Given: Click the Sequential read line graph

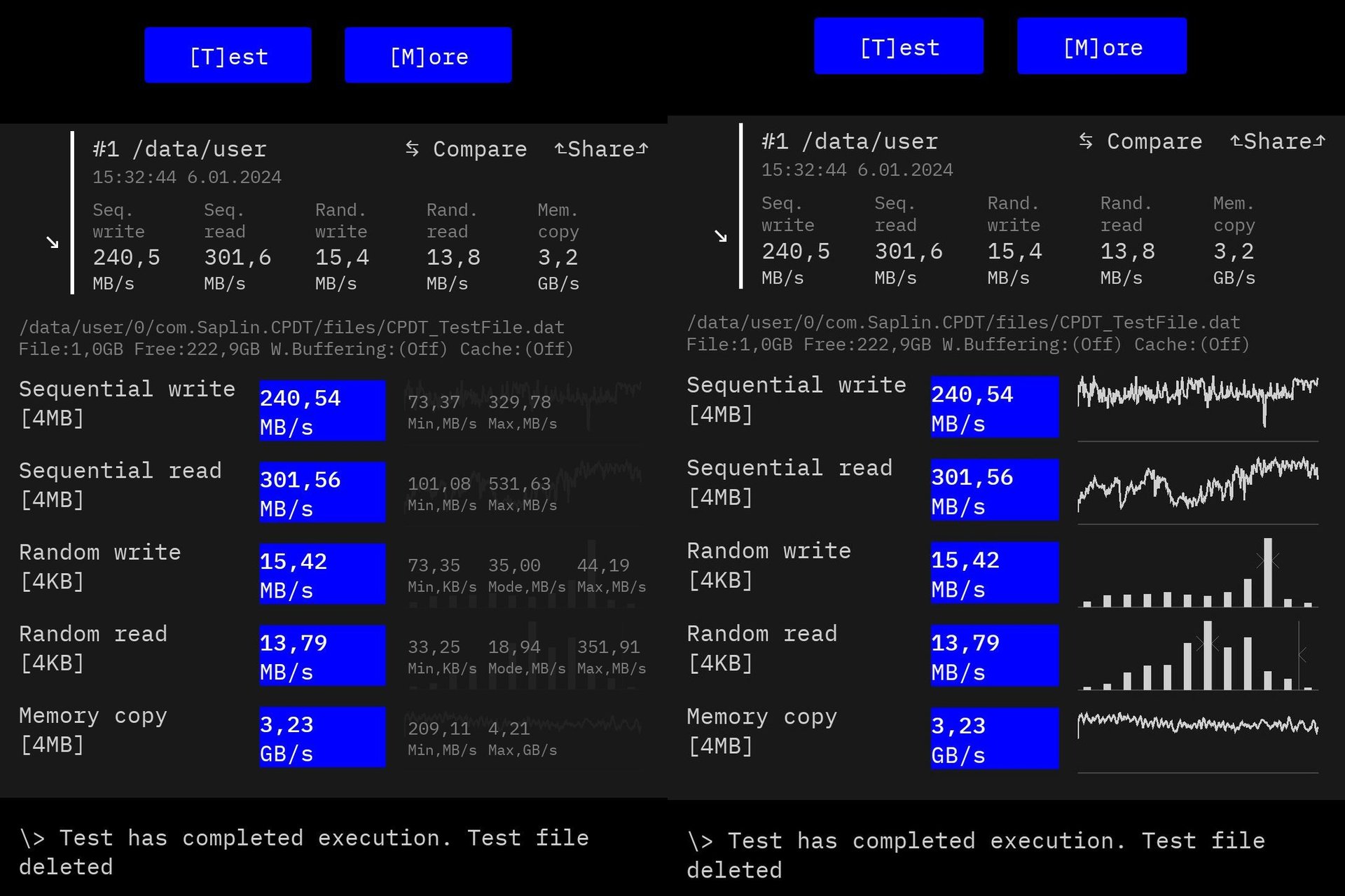Looking at the screenshot, I should 1197,487.
